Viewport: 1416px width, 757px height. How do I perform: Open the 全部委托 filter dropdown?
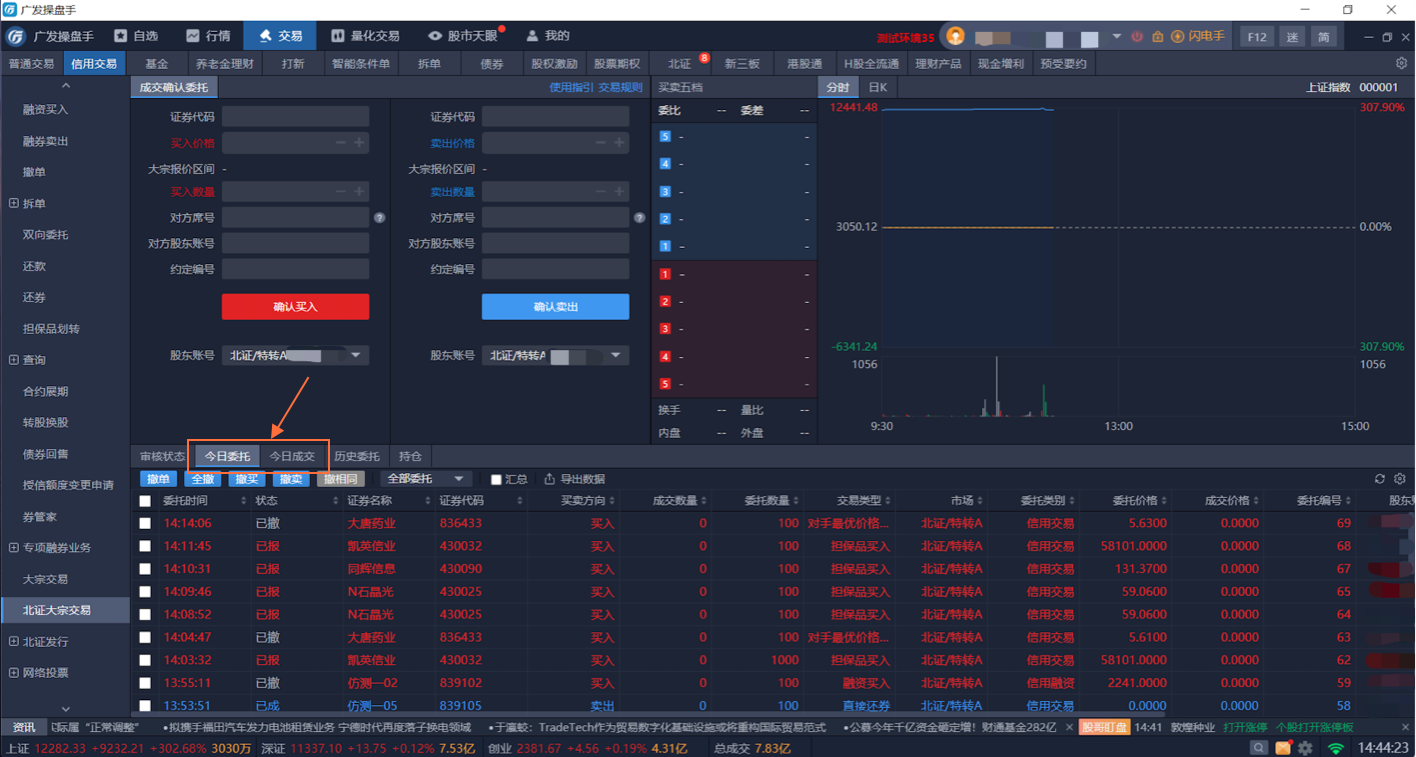[x=425, y=479]
